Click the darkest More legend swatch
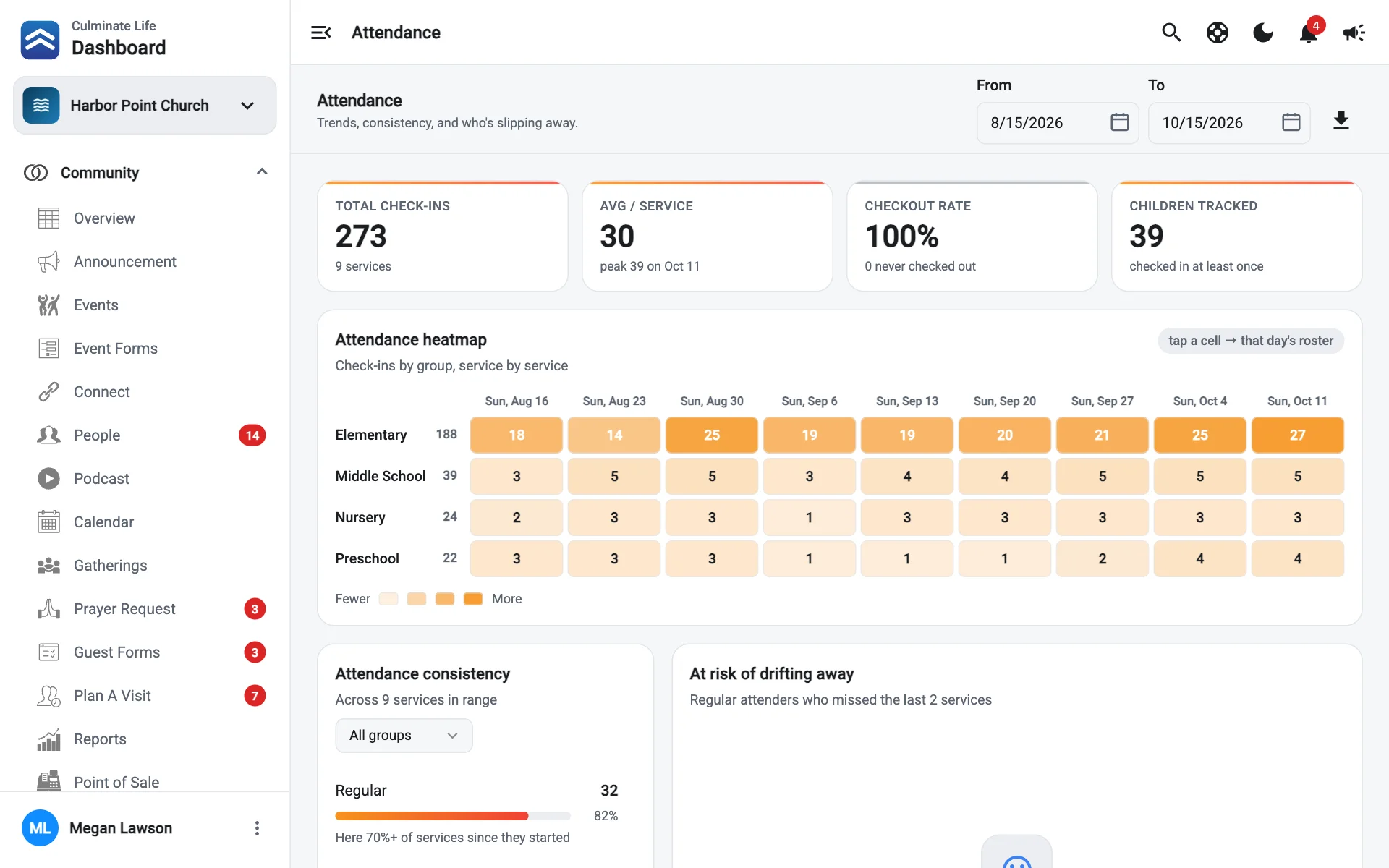 (473, 599)
